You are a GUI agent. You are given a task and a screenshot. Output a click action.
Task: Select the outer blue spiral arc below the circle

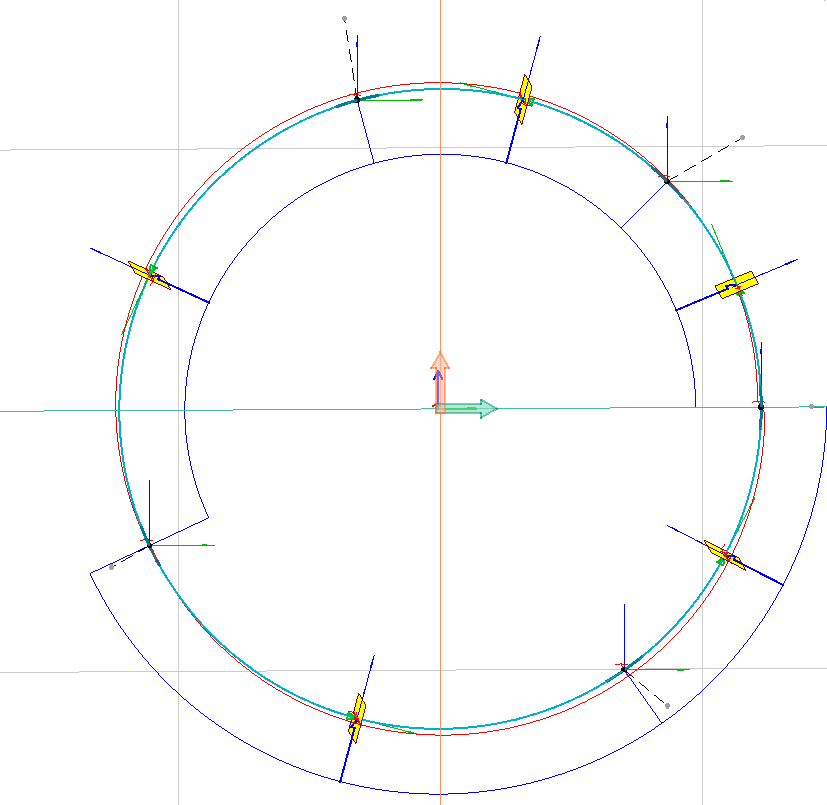[x=440, y=793]
